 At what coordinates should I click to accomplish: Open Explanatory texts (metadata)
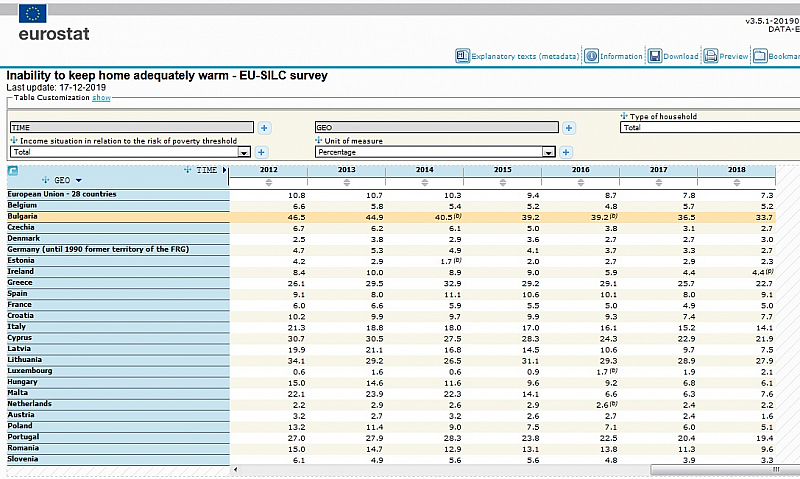point(524,57)
